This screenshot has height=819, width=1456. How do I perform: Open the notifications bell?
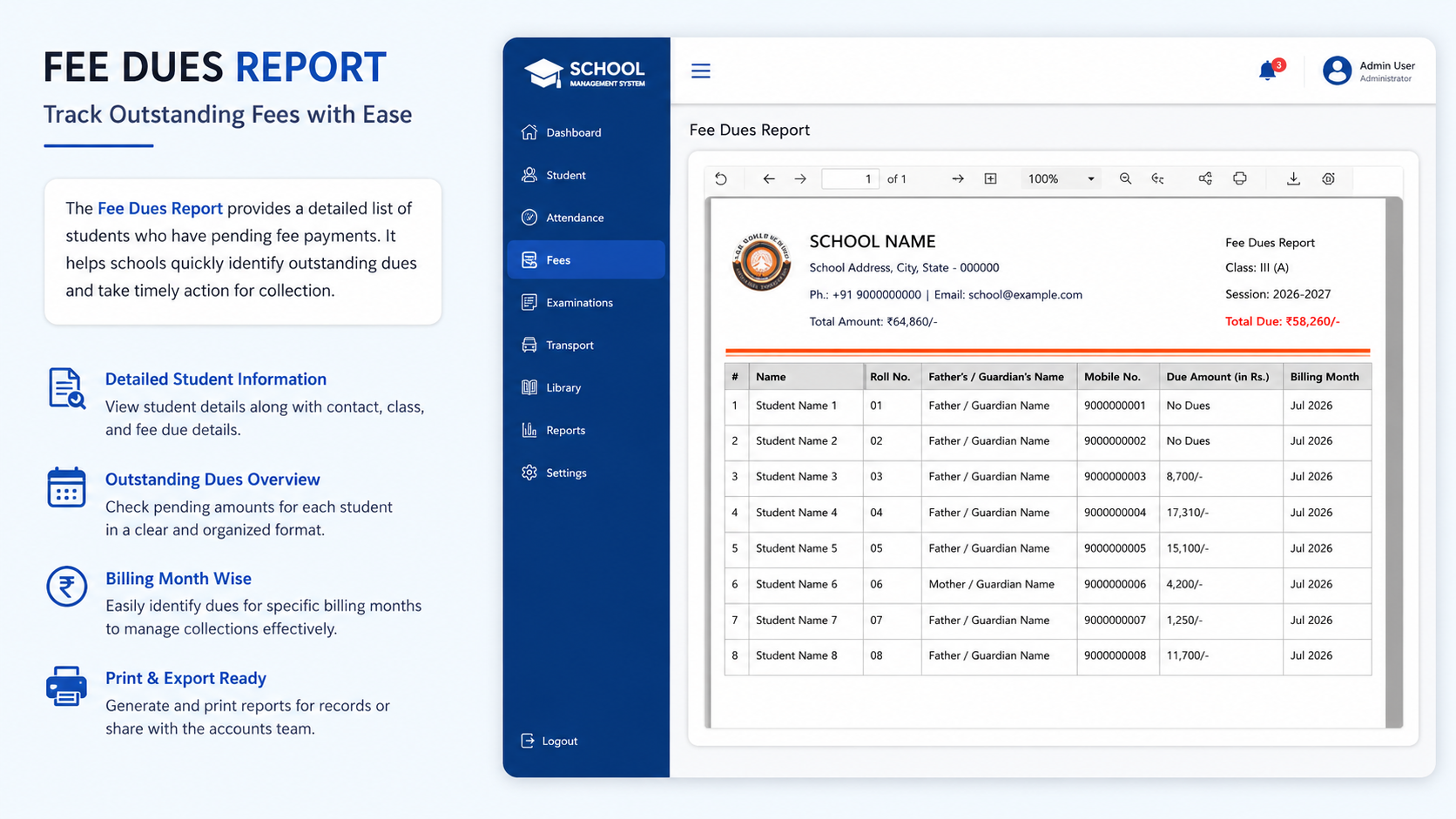click(1268, 70)
